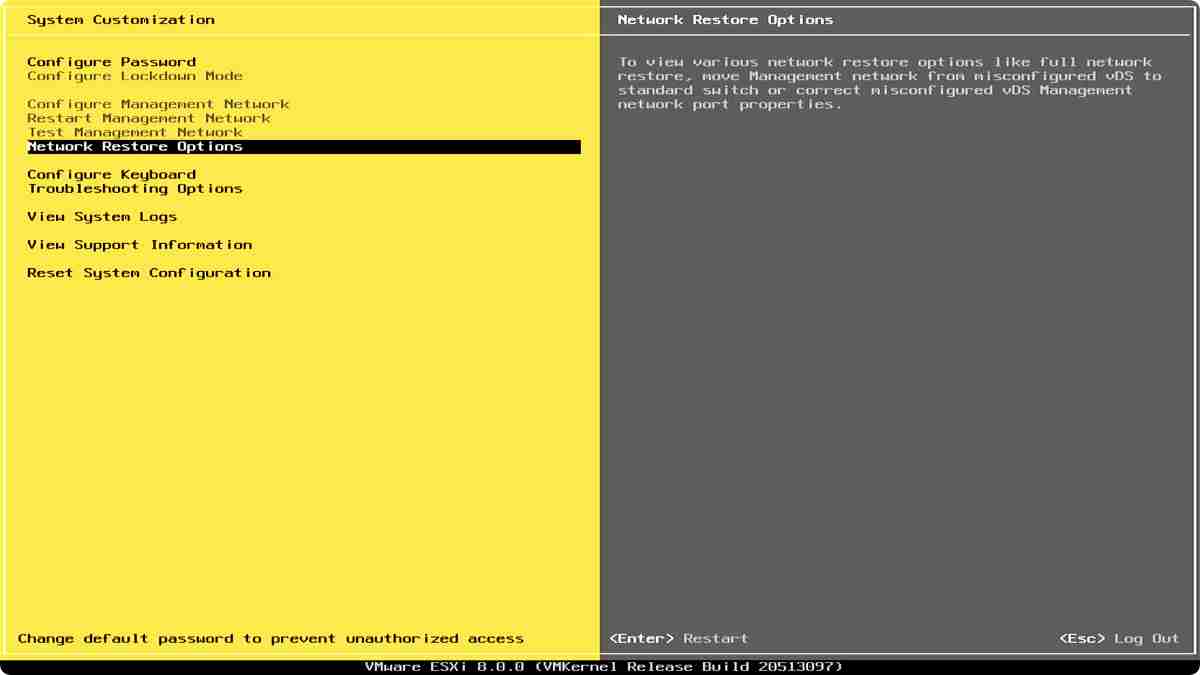Click the <Enter> Restart hint
The height and width of the screenshot is (675, 1200).
678,638
